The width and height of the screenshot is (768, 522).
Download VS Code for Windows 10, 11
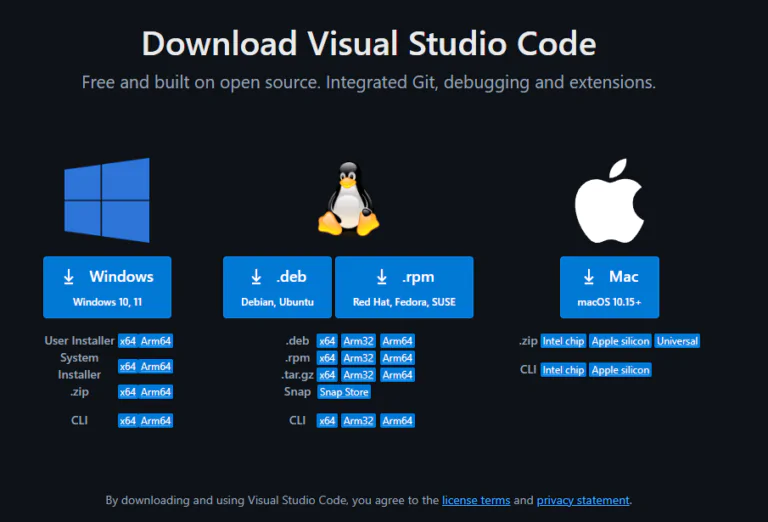coord(107,287)
